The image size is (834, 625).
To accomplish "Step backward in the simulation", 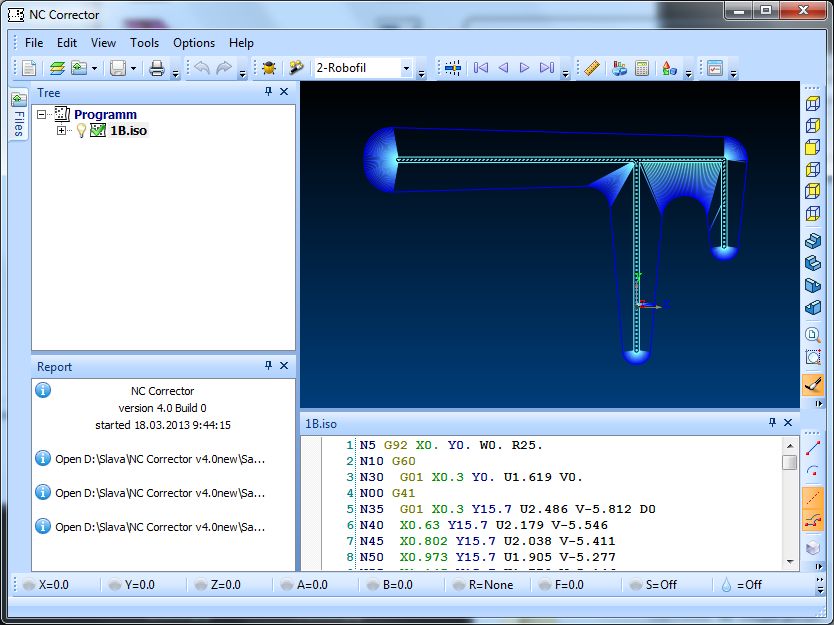I will click(x=503, y=68).
